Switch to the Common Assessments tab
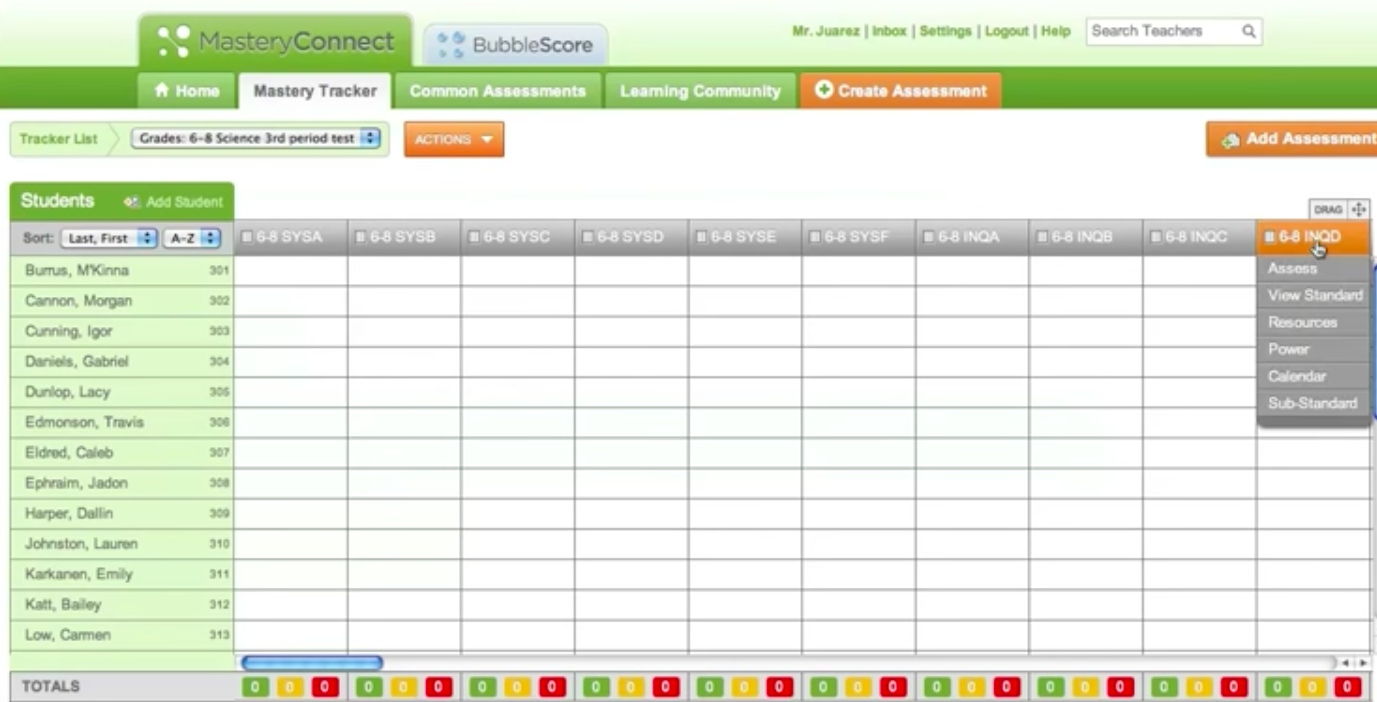1377x702 pixels. coord(497,91)
